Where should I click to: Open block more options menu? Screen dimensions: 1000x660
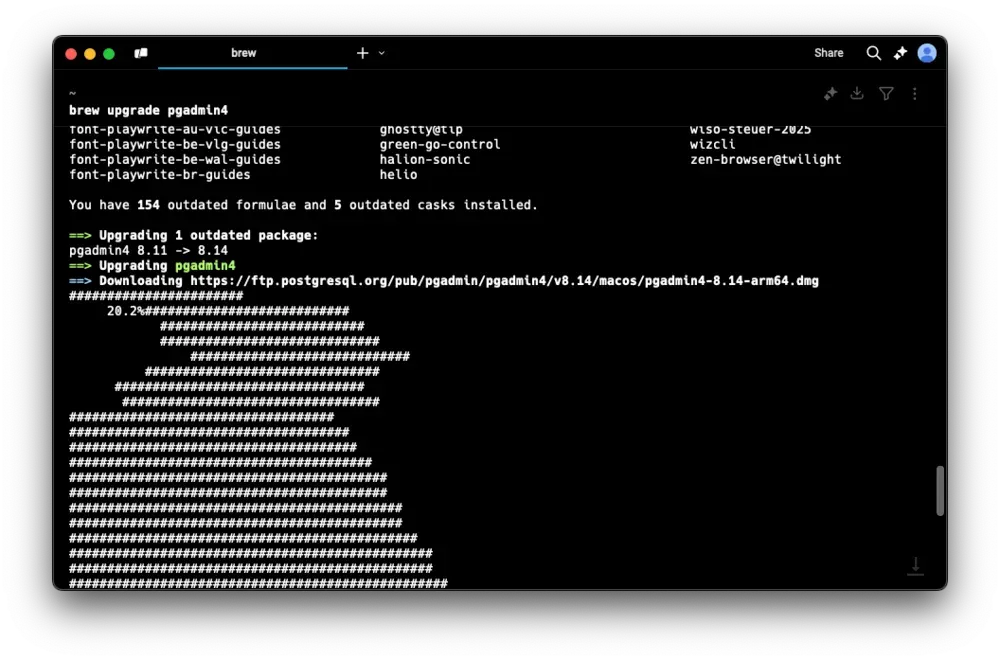(x=915, y=94)
